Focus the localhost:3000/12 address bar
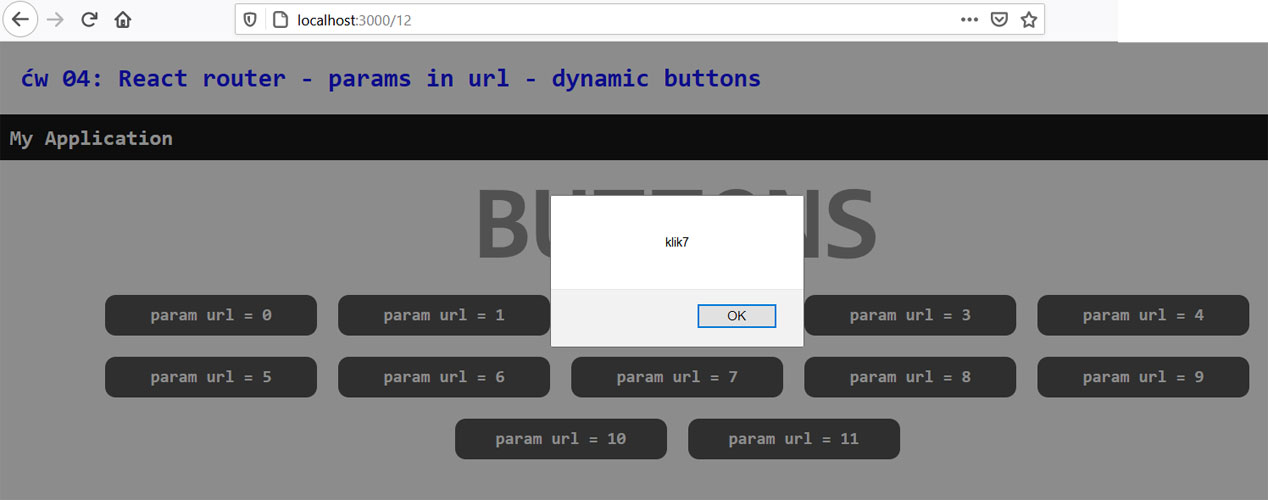This screenshot has height=500, width=1268. pyautogui.click(x=600, y=19)
